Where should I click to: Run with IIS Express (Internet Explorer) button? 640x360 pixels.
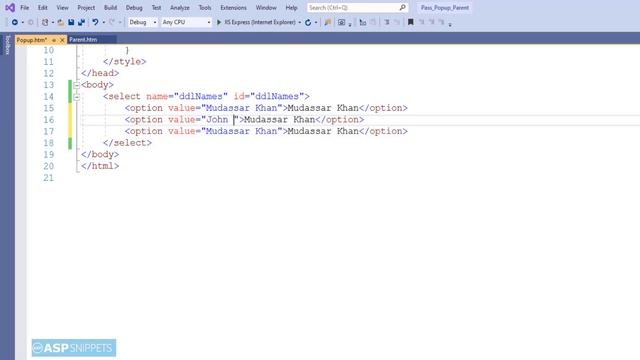click(256, 22)
